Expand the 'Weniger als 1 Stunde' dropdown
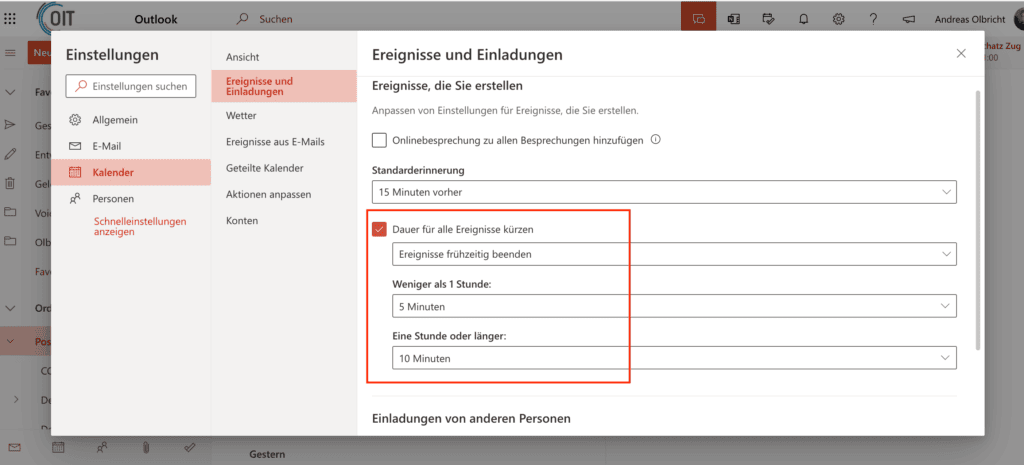The width and height of the screenshot is (1024, 465). (674, 306)
